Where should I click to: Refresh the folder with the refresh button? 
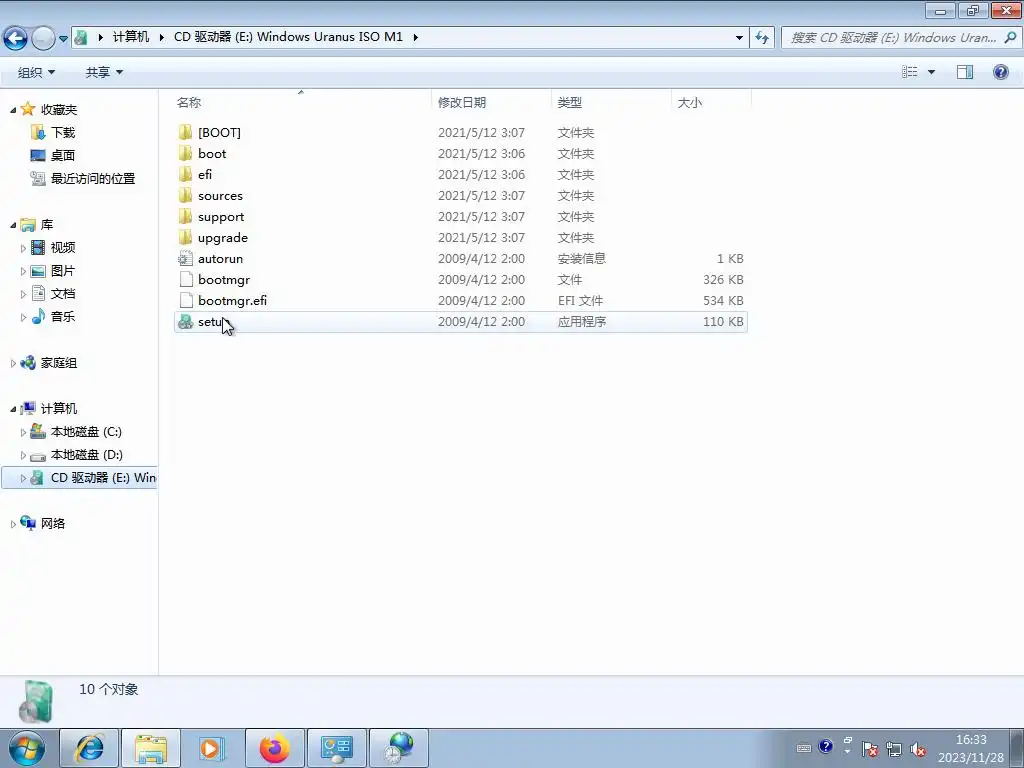point(762,38)
